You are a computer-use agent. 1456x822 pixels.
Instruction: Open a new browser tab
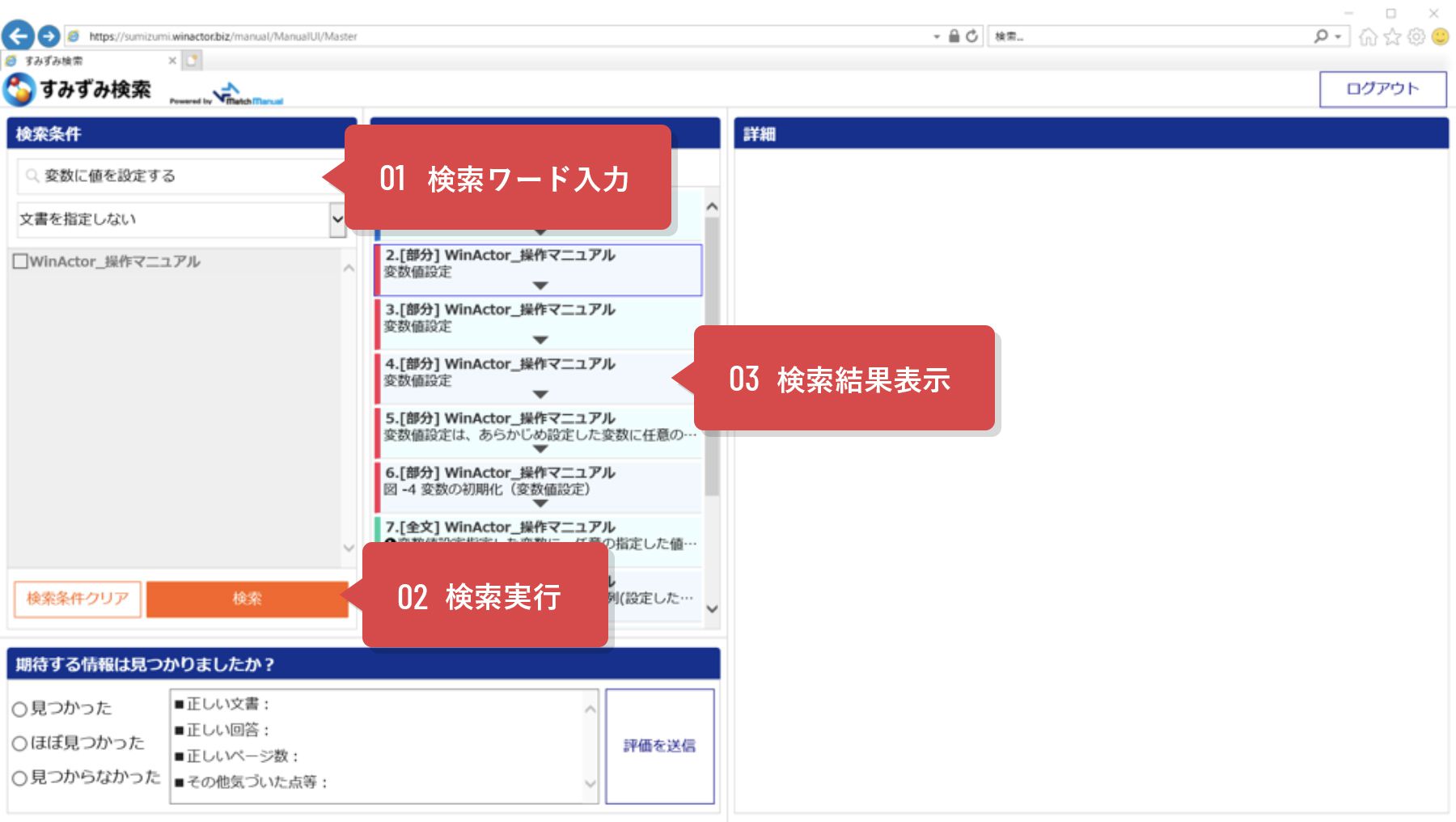coord(191,61)
